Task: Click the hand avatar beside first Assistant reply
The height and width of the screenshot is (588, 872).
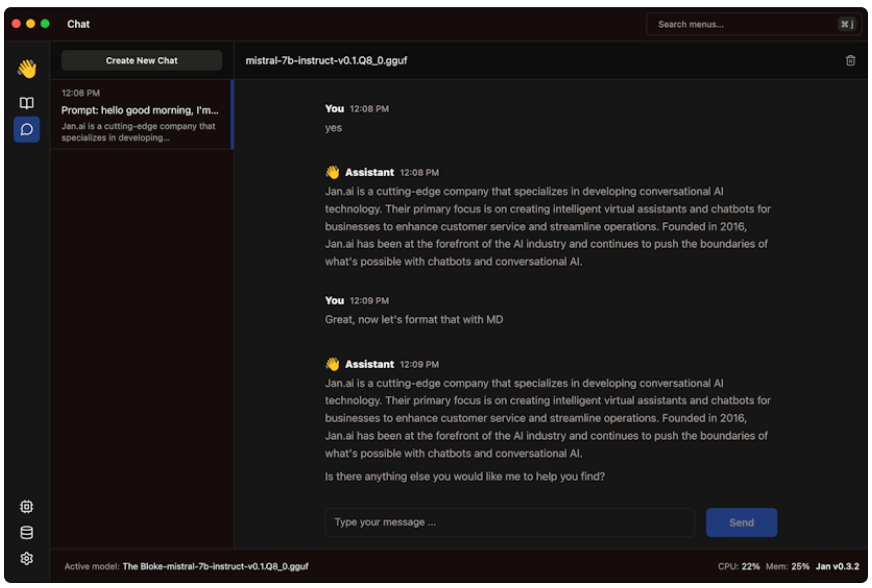Action: tap(332, 172)
